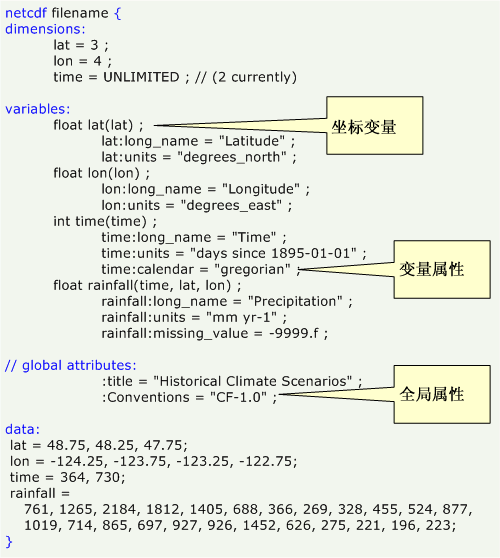Click the 全局属性 yellow callout box
The width and height of the screenshot is (500, 558).
(442, 394)
